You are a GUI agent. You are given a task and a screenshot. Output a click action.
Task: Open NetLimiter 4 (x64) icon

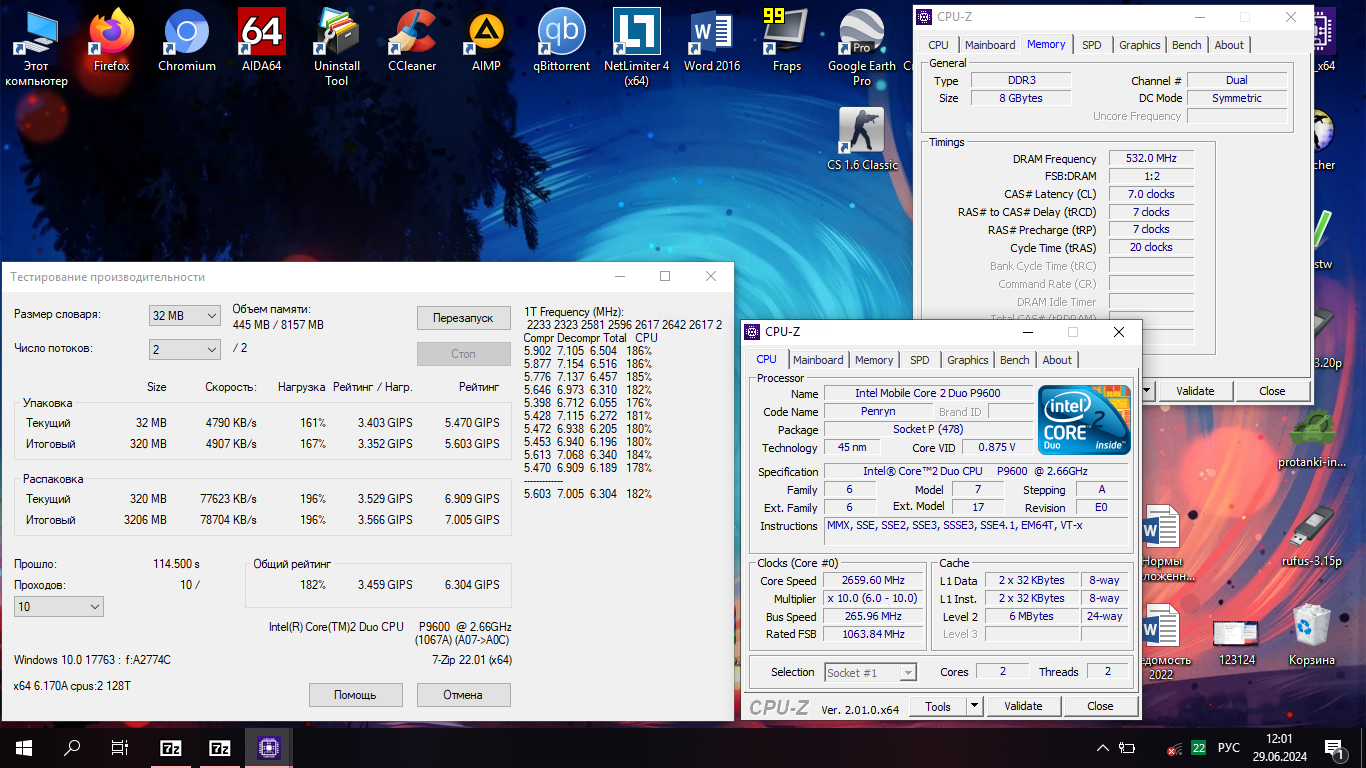click(637, 47)
